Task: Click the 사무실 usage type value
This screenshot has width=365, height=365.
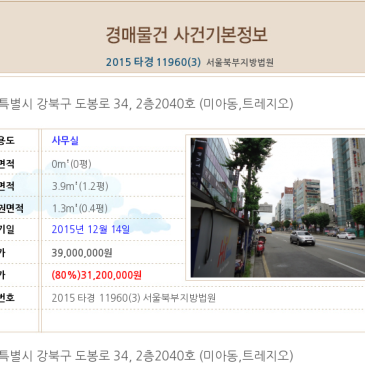Action: tap(65, 140)
